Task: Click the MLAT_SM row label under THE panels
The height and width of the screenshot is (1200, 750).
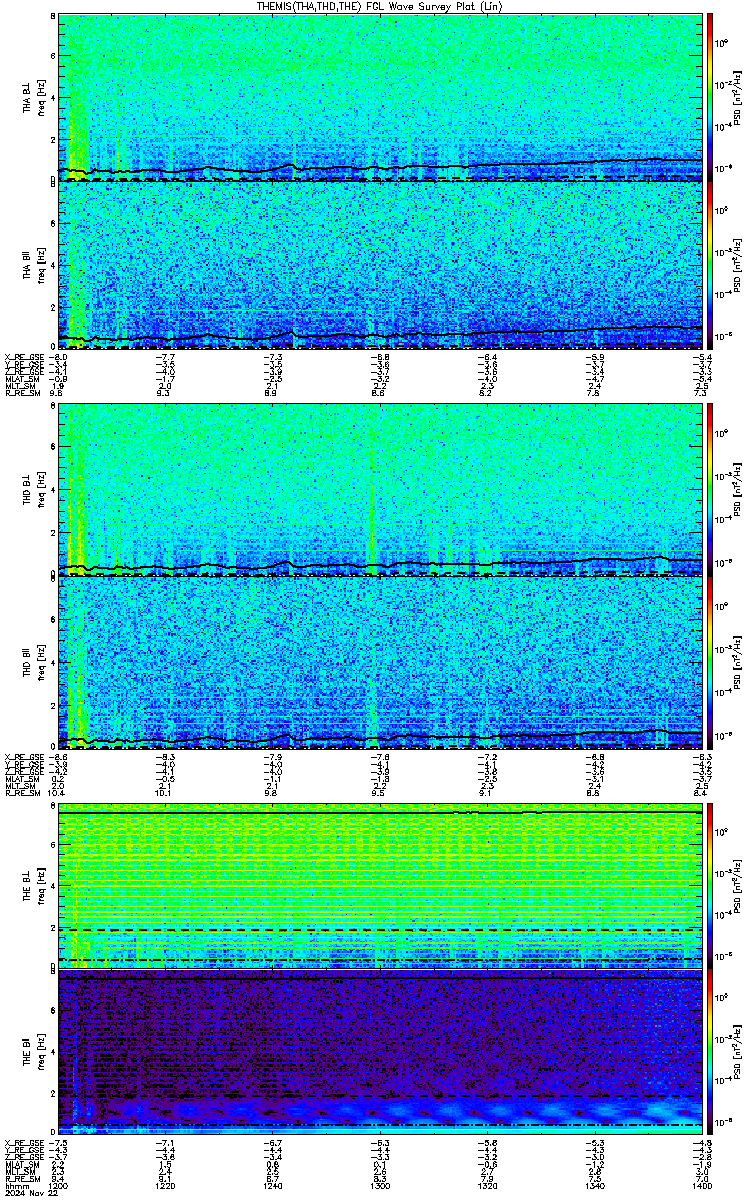Action: click(x=20, y=1167)
